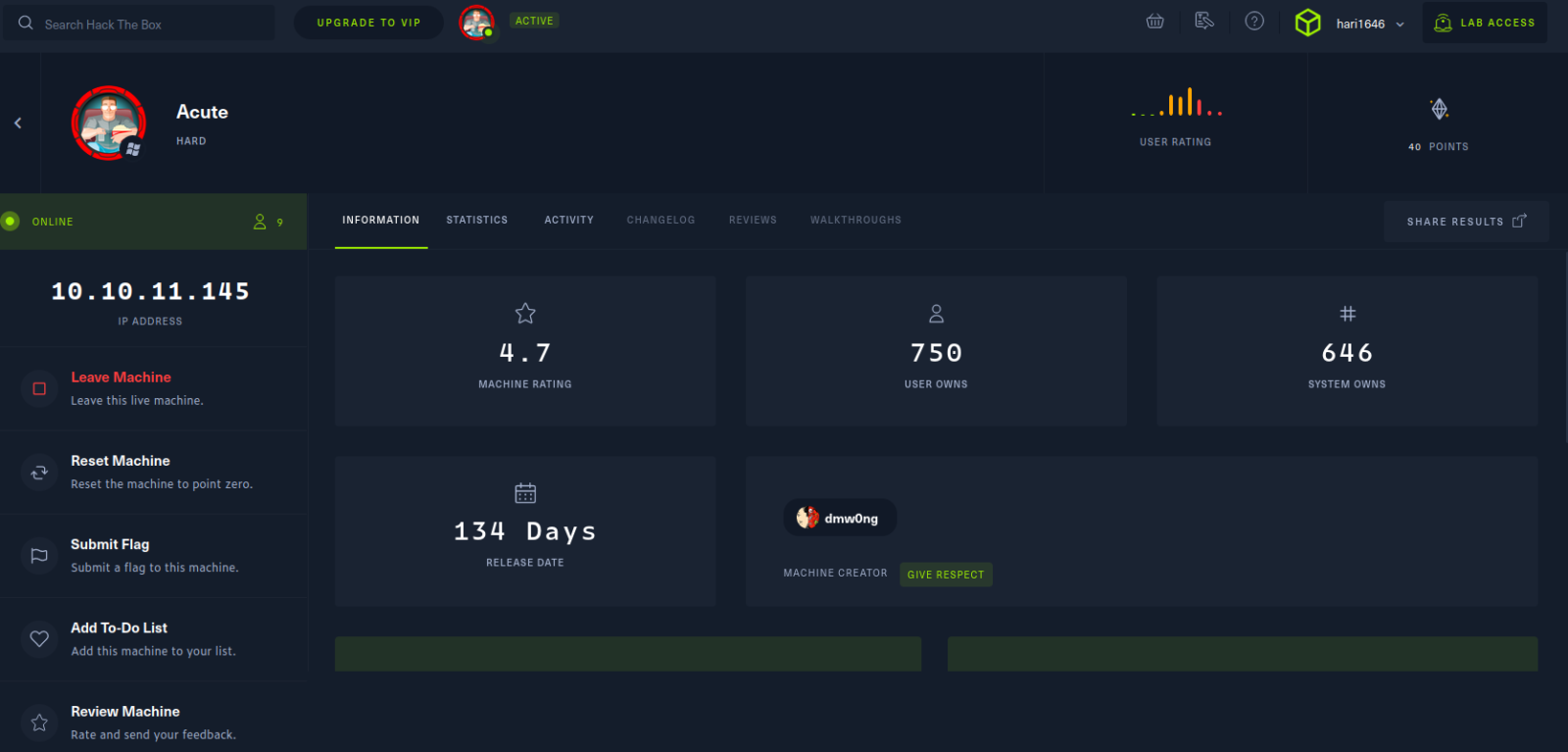Click Give Respect button

click(x=946, y=575)
